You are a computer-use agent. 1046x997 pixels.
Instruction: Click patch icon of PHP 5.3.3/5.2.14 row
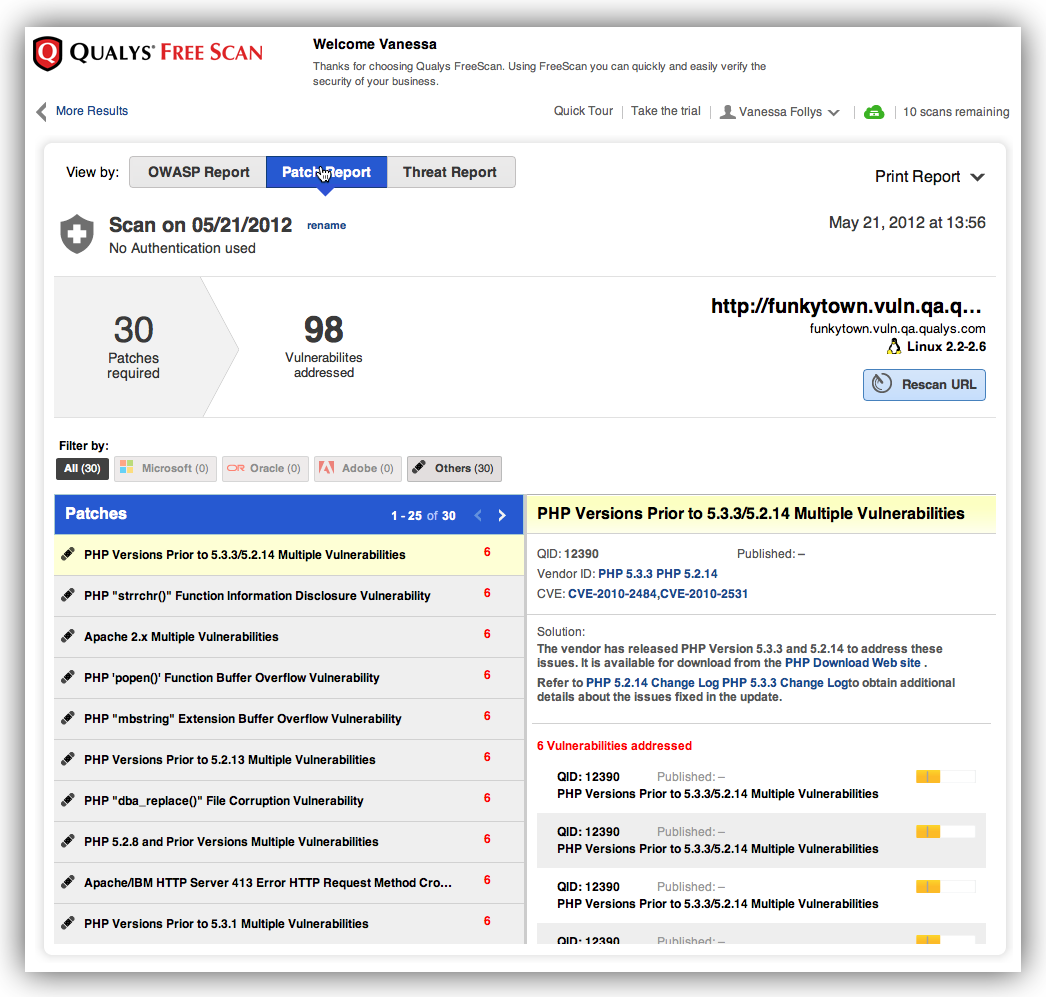tap(68, 554)
